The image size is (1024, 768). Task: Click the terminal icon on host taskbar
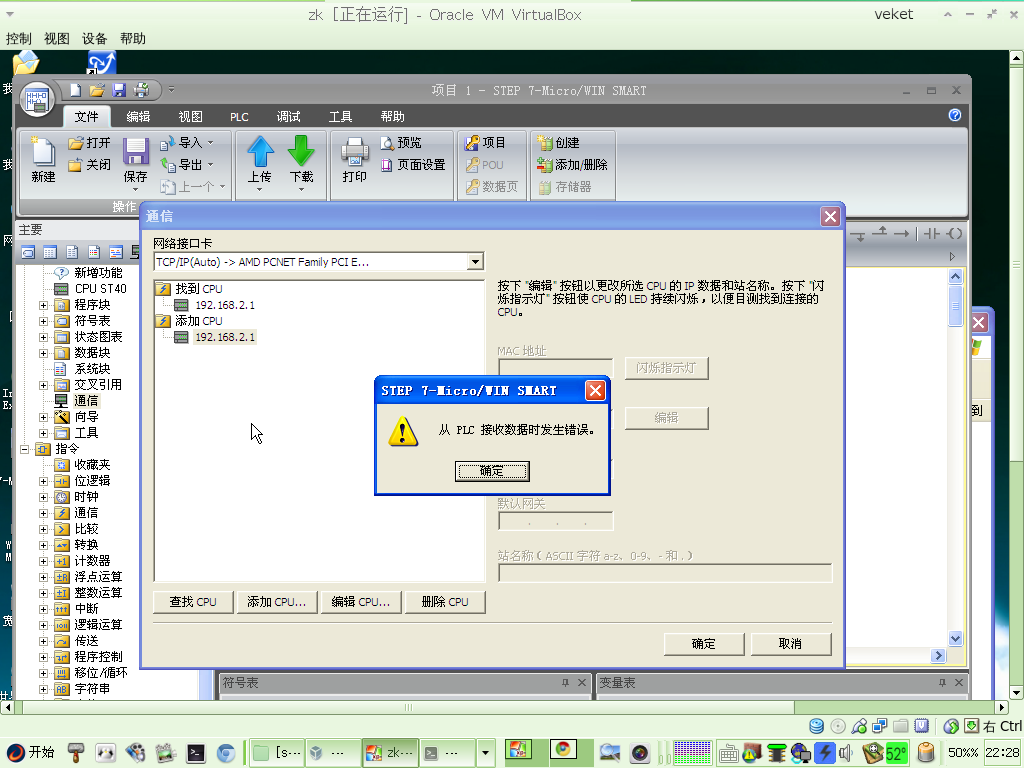(195, 753)
